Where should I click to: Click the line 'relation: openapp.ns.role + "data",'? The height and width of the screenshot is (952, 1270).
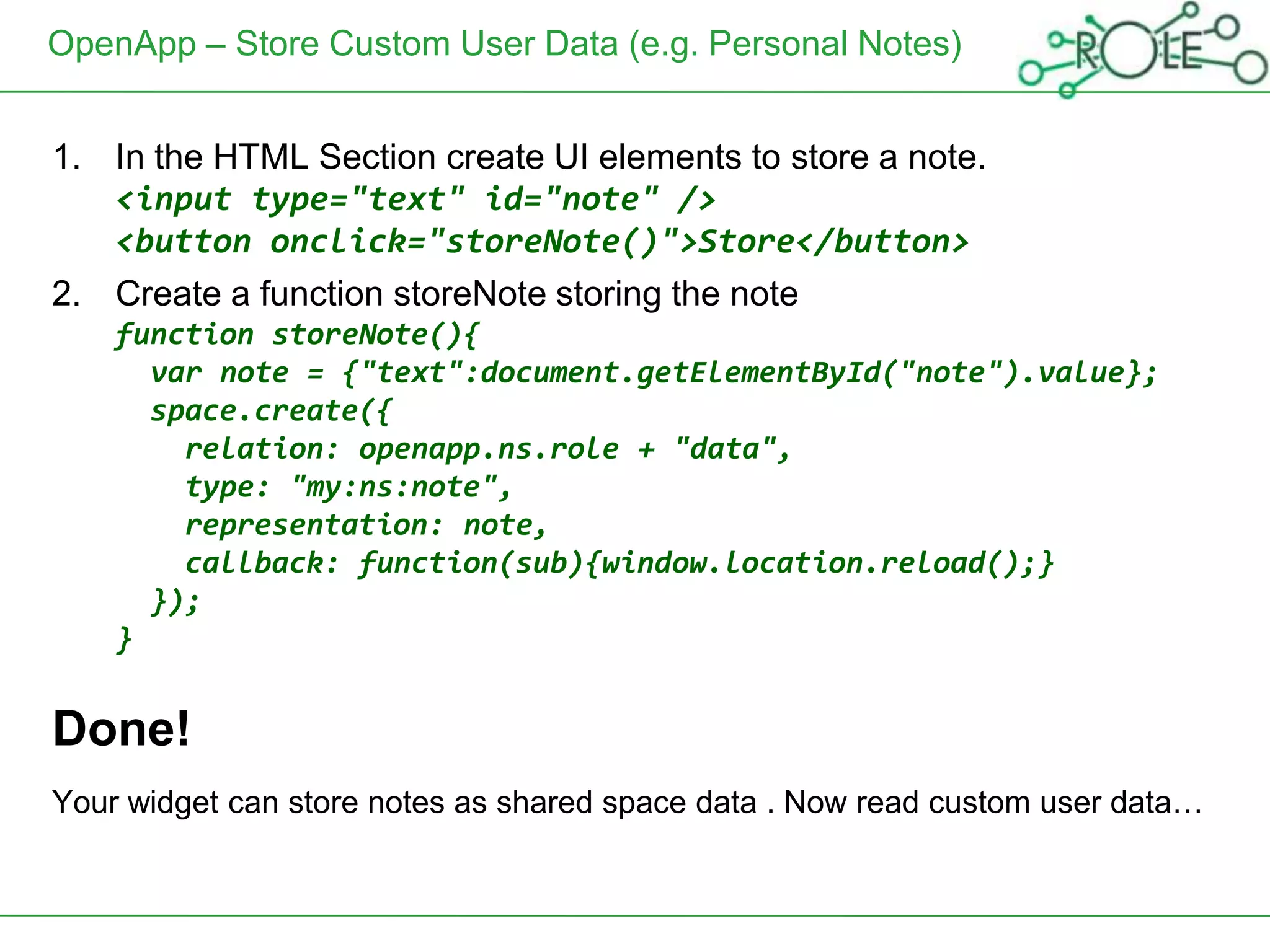(x=488, y=449)
